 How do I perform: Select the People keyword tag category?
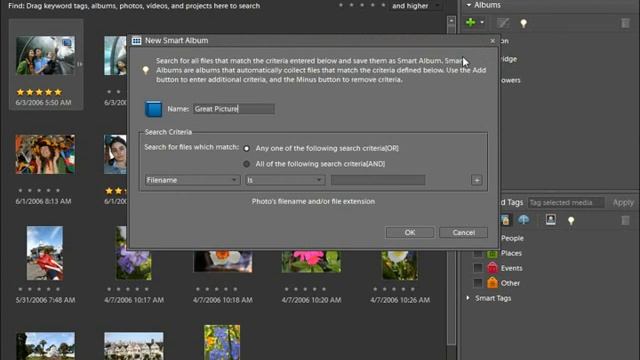pos(512,238)
